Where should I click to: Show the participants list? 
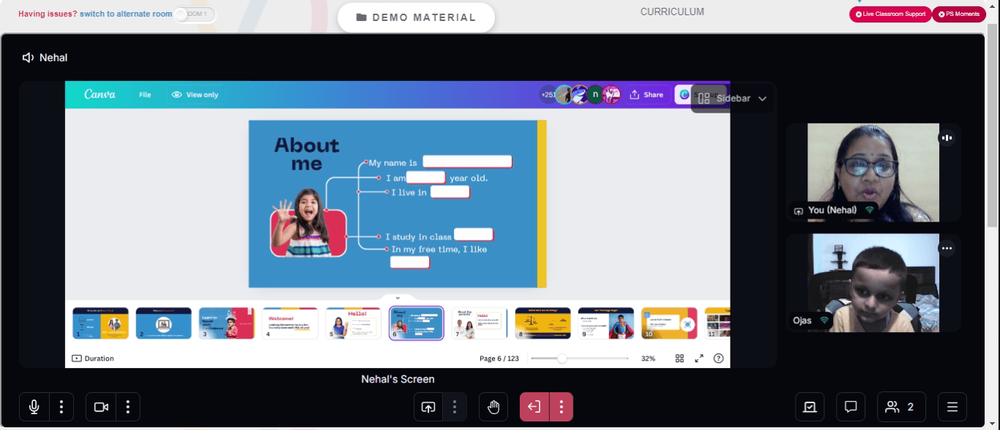click(x=901, y=406)
